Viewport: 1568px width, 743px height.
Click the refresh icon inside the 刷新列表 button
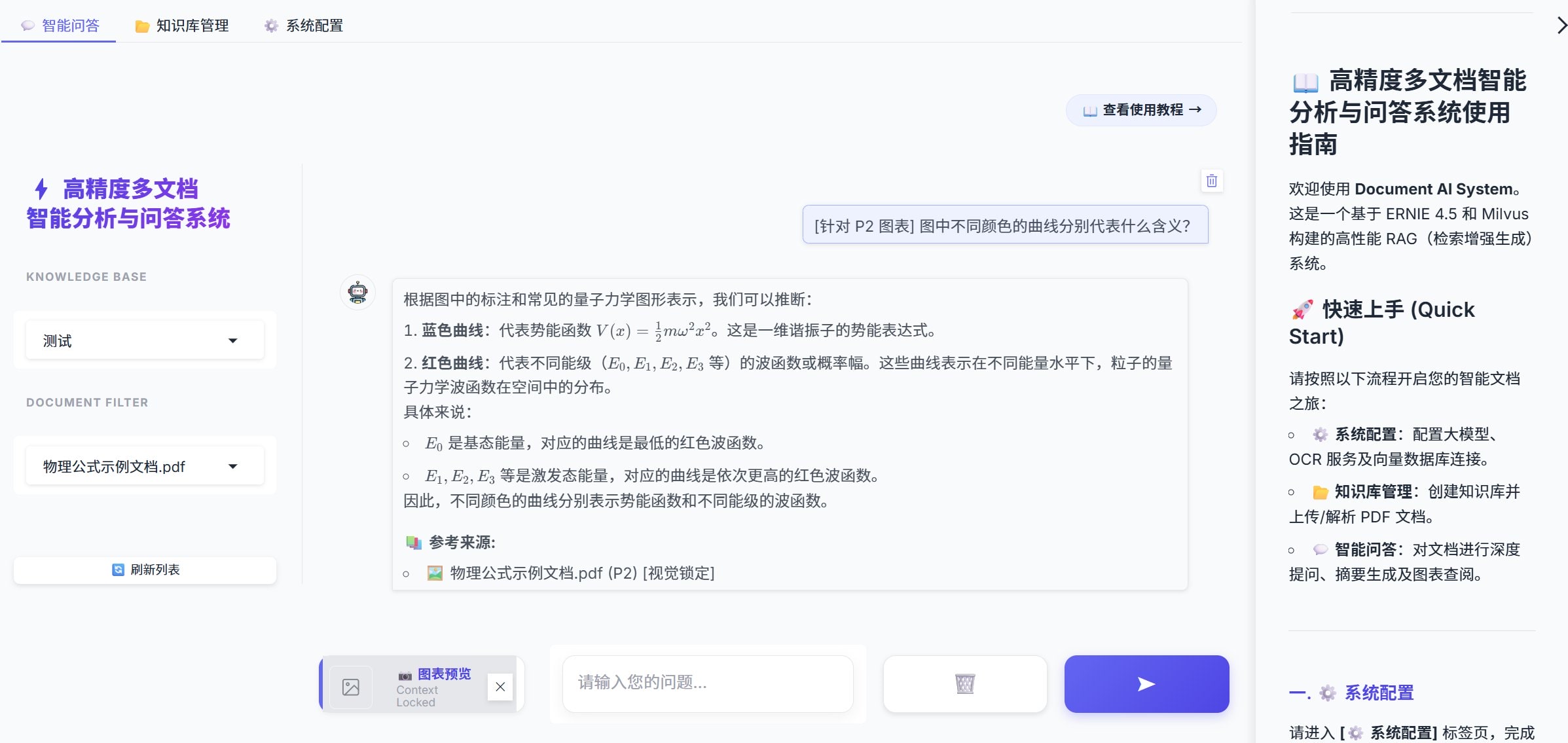(117, 570)
